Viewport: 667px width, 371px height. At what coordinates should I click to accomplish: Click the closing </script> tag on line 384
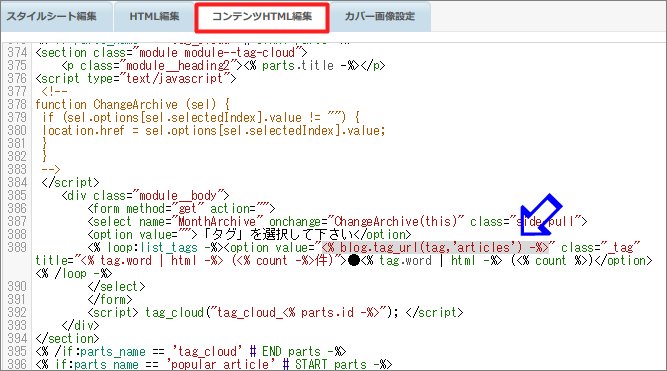point(71,182)
